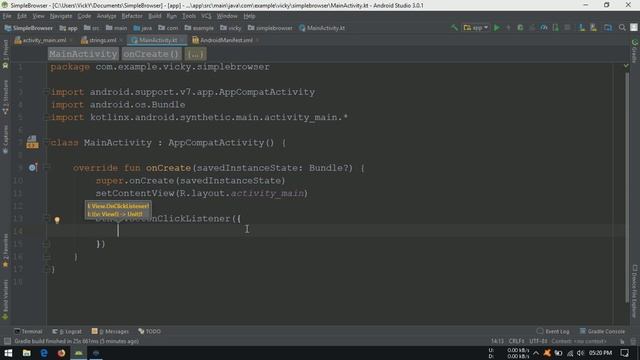Click the Profile app icon in toolbar
640x360 pixels.
(544, 28)
